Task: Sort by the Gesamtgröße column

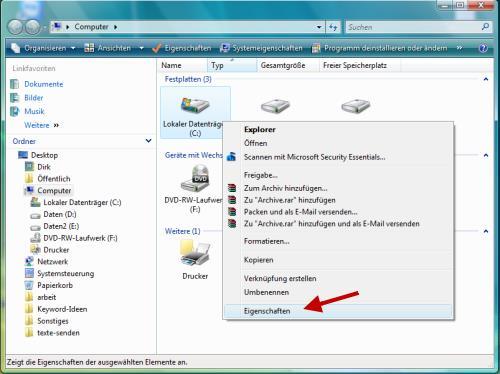Action: (288, 65)
